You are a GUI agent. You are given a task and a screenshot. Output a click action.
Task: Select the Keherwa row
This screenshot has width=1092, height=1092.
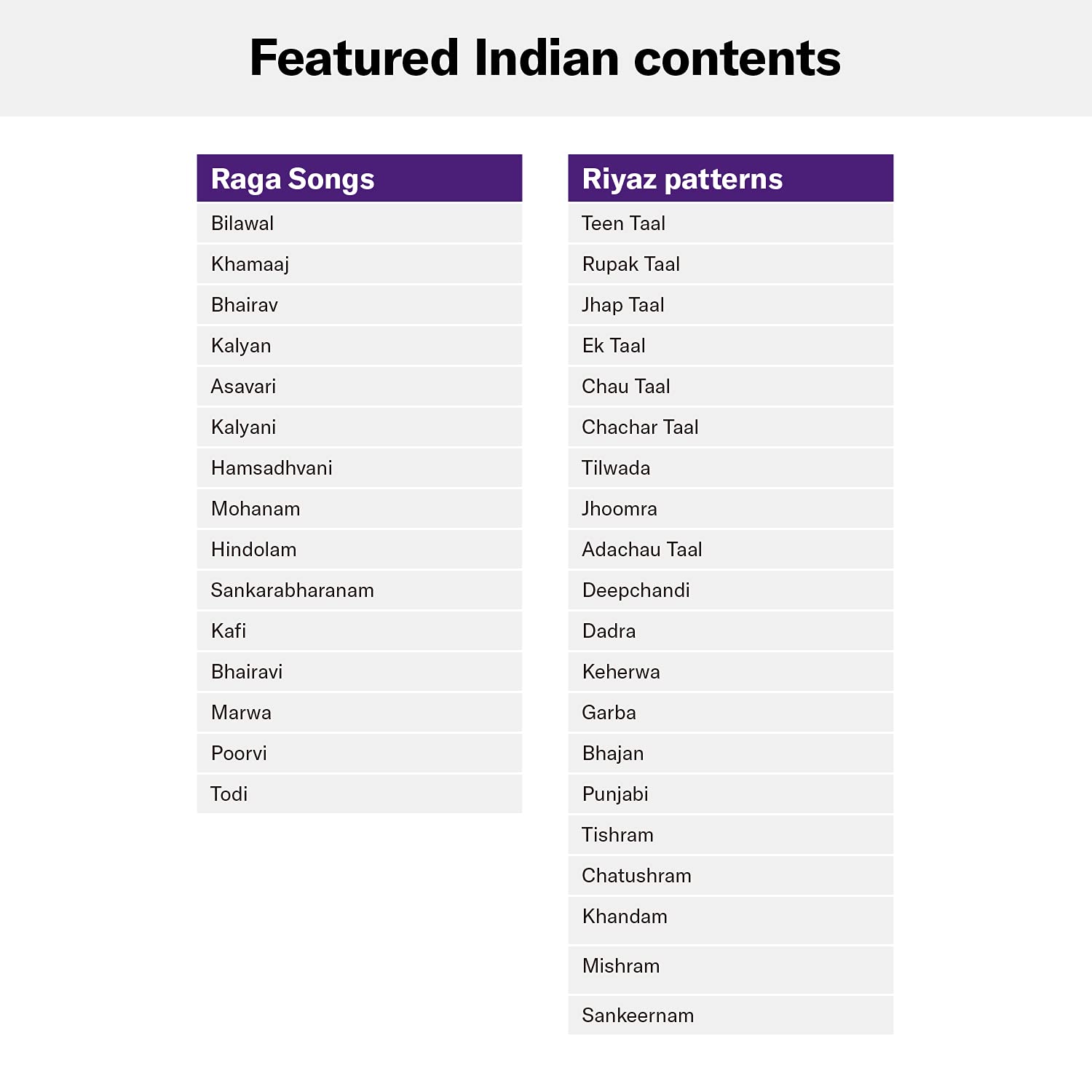point(621,672)
